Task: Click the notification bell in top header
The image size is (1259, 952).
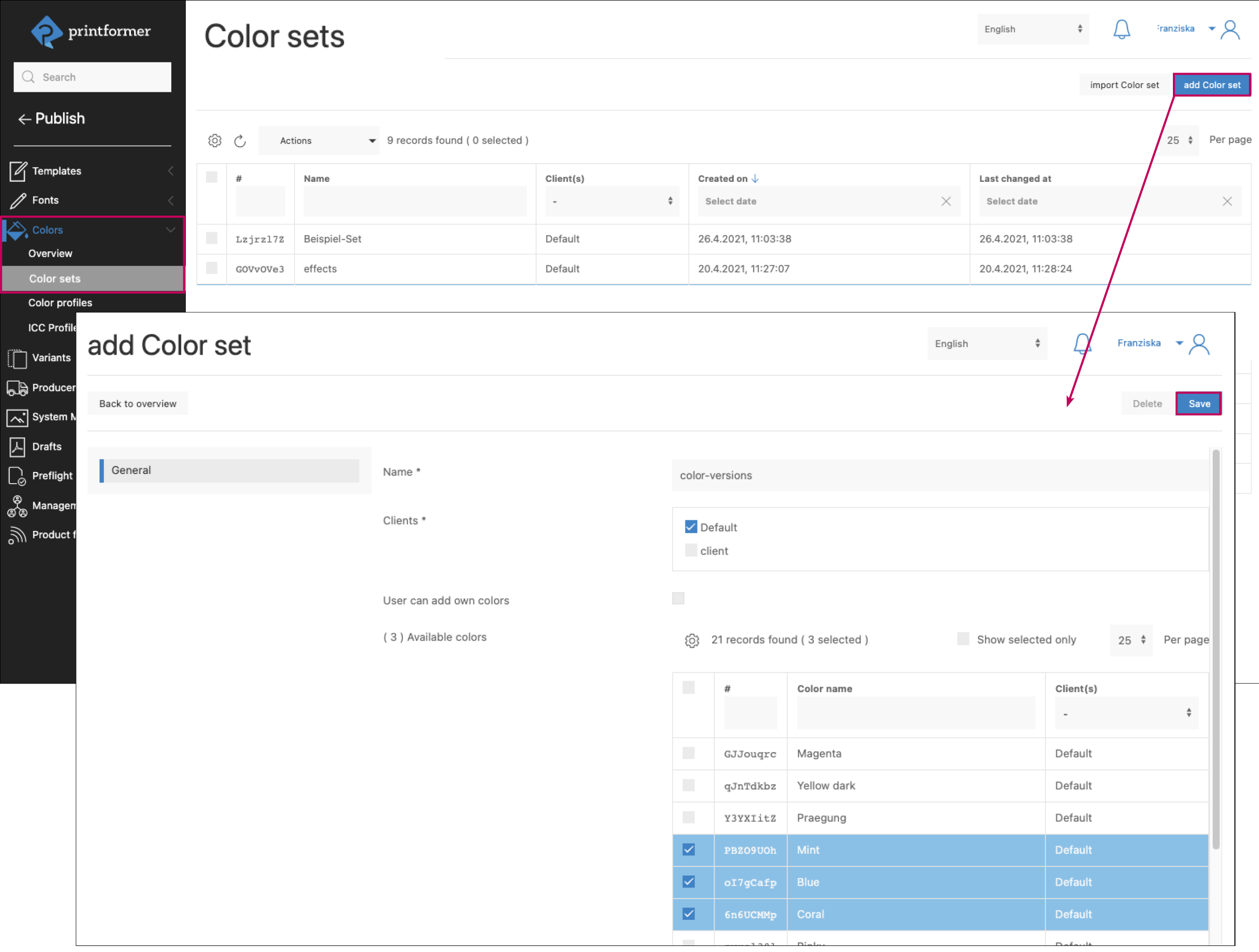Action: click(1121, 29)
